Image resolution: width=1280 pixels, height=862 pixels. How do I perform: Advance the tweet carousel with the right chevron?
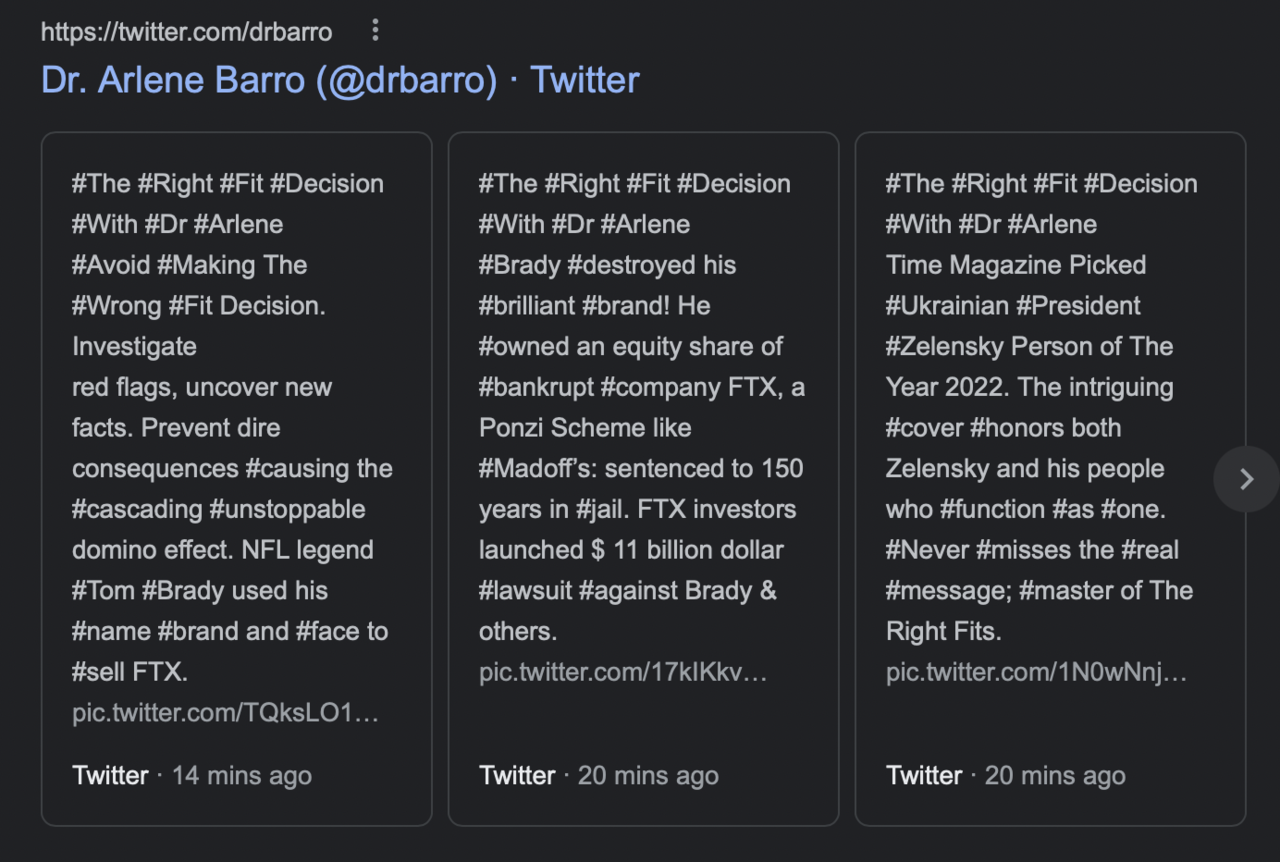(1246, 479)
